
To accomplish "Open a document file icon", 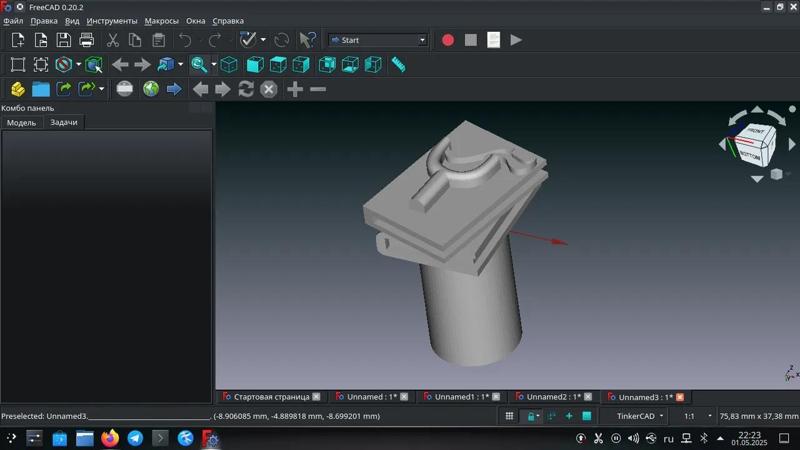I will click(41, 40).
